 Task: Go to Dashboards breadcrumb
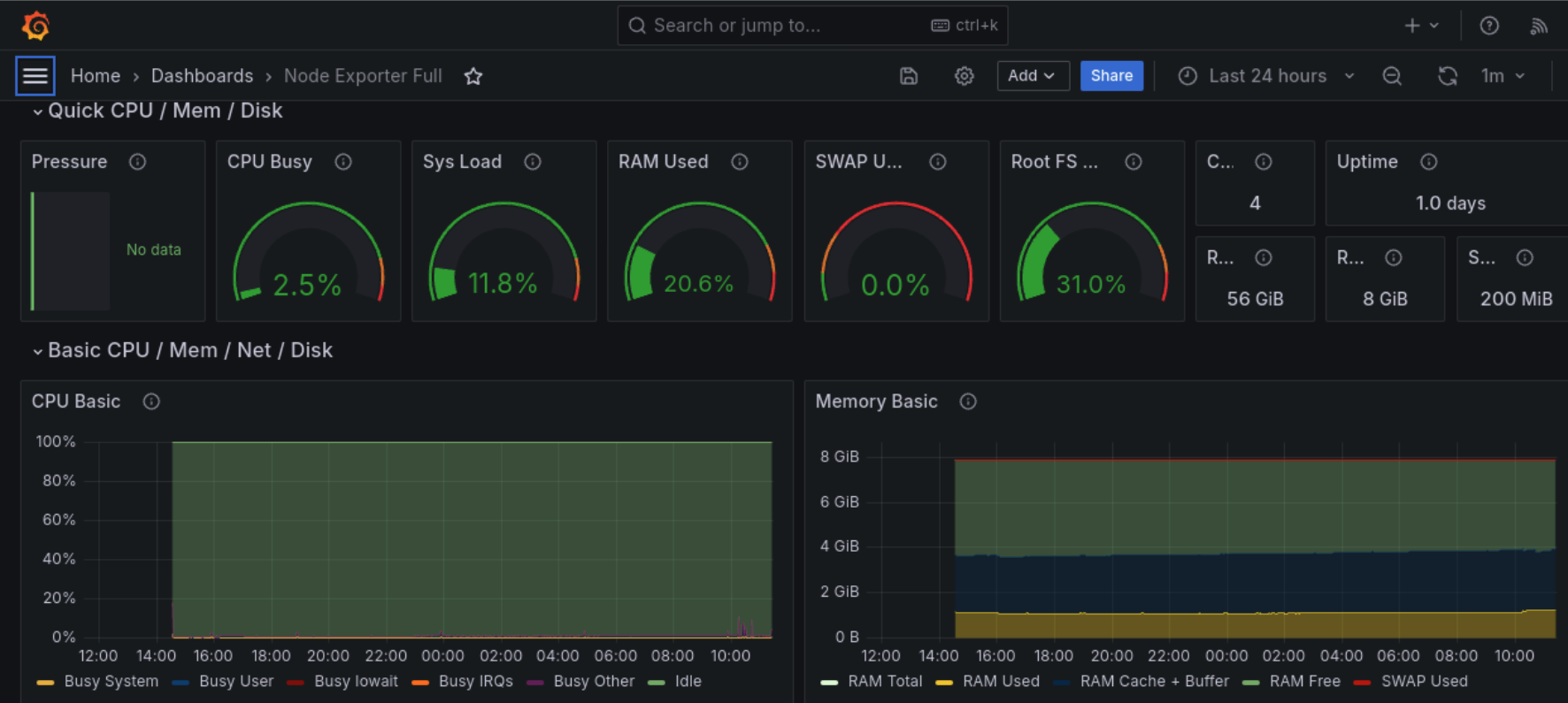pyautogui.click(x=202, y=76)
